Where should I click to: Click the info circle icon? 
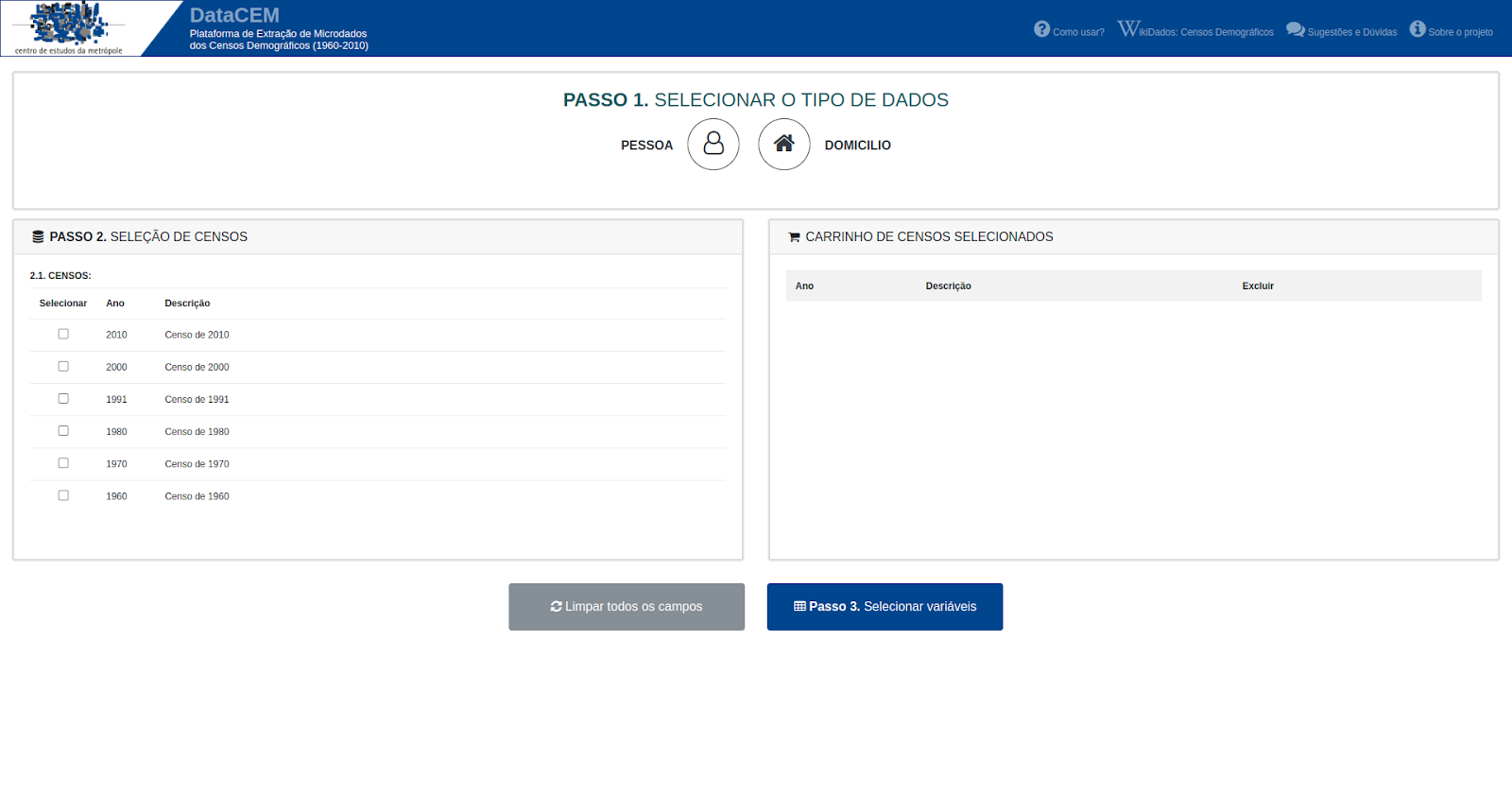click(x=1417, y=29)
